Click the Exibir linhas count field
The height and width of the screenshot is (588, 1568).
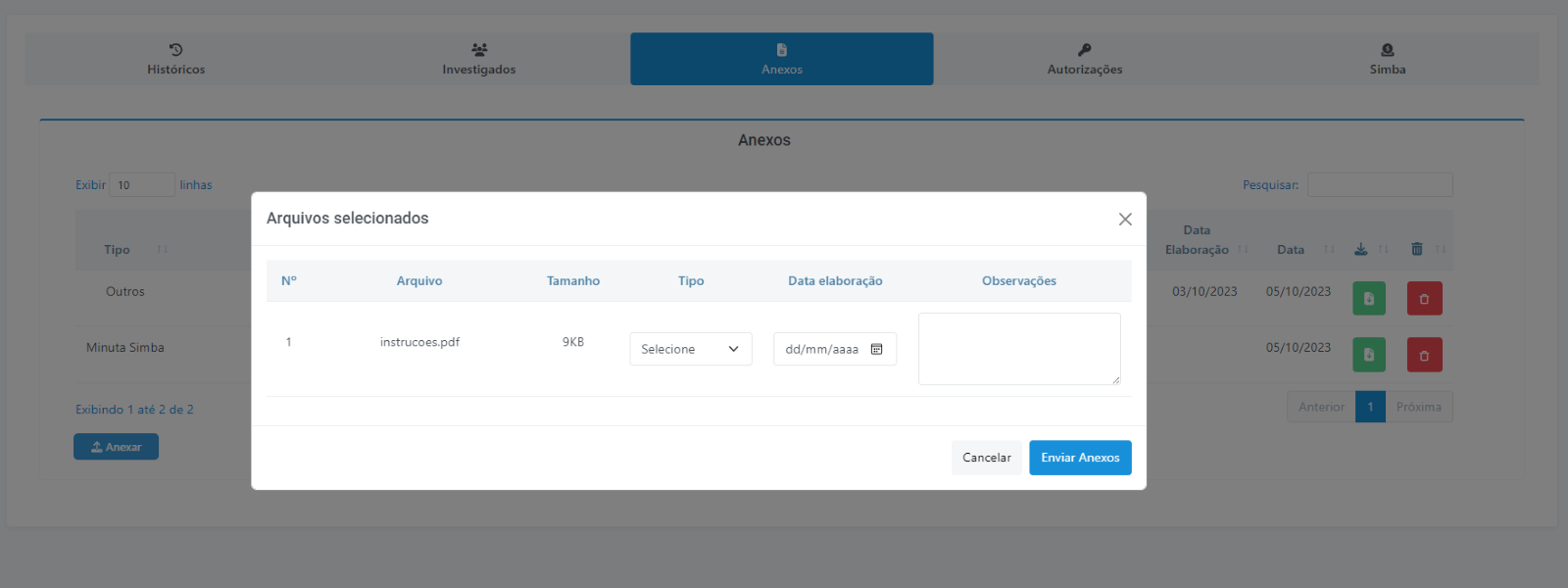pyautogui.click(x=142, y=184)
